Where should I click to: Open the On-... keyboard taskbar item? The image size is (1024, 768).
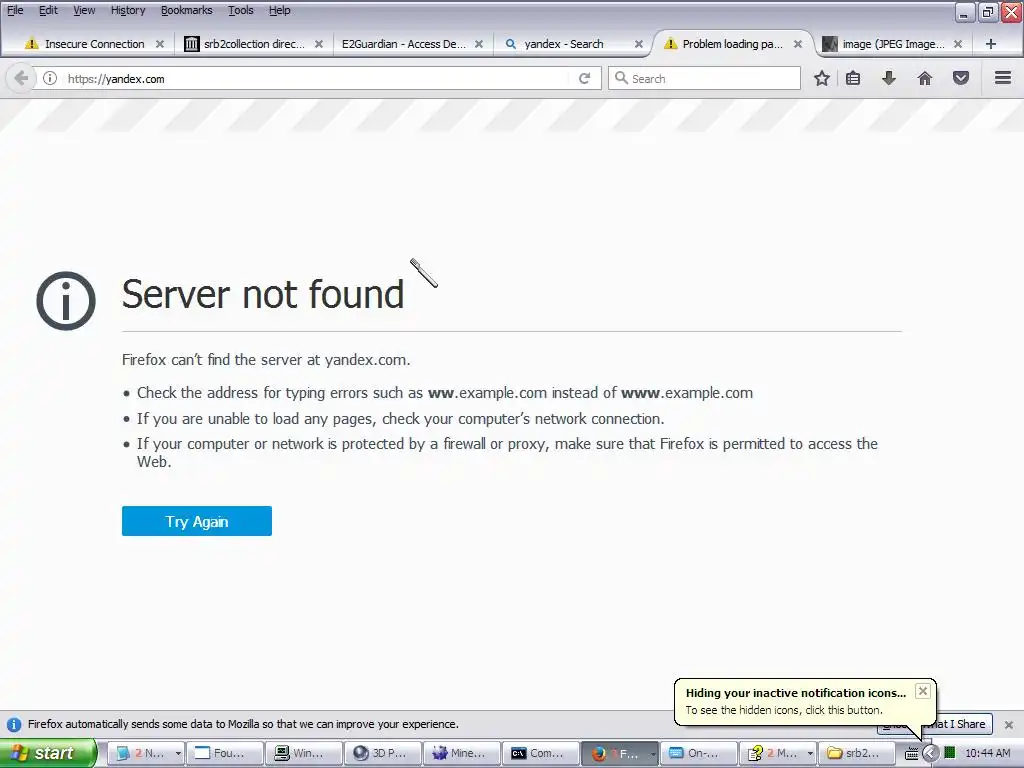699,753
